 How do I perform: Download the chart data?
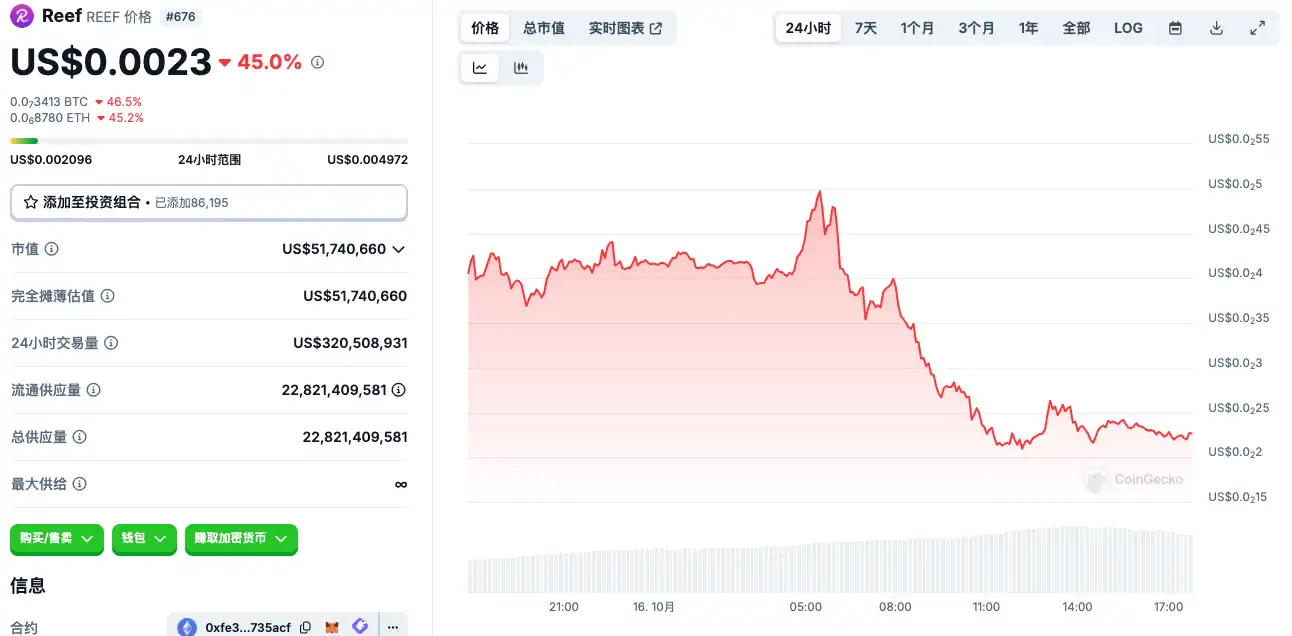[x=1216, y=28]
